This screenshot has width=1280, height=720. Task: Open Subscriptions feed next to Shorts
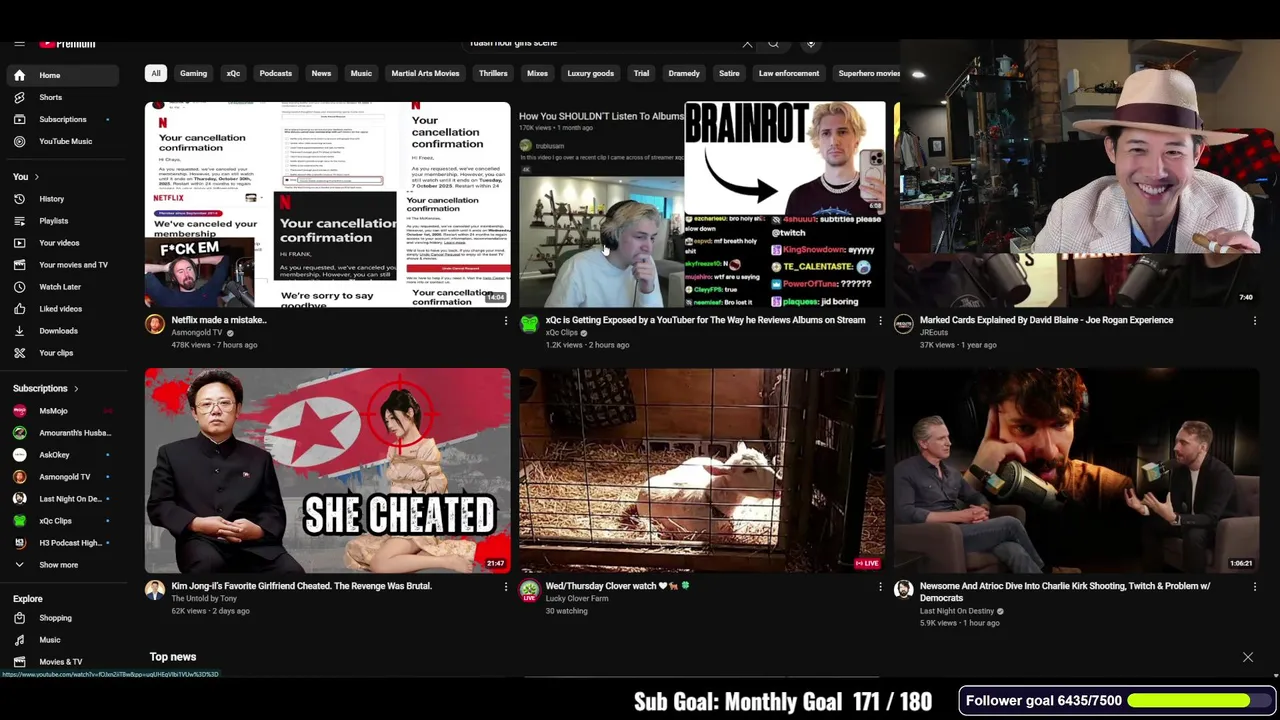(63, 119)
